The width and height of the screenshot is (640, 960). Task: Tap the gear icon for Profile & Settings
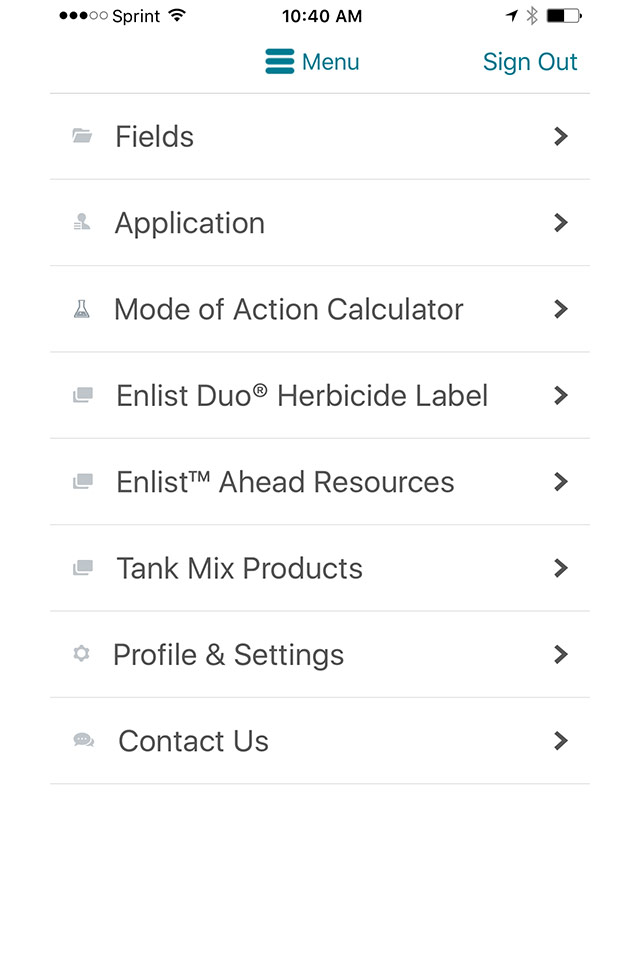pos(81,654)
